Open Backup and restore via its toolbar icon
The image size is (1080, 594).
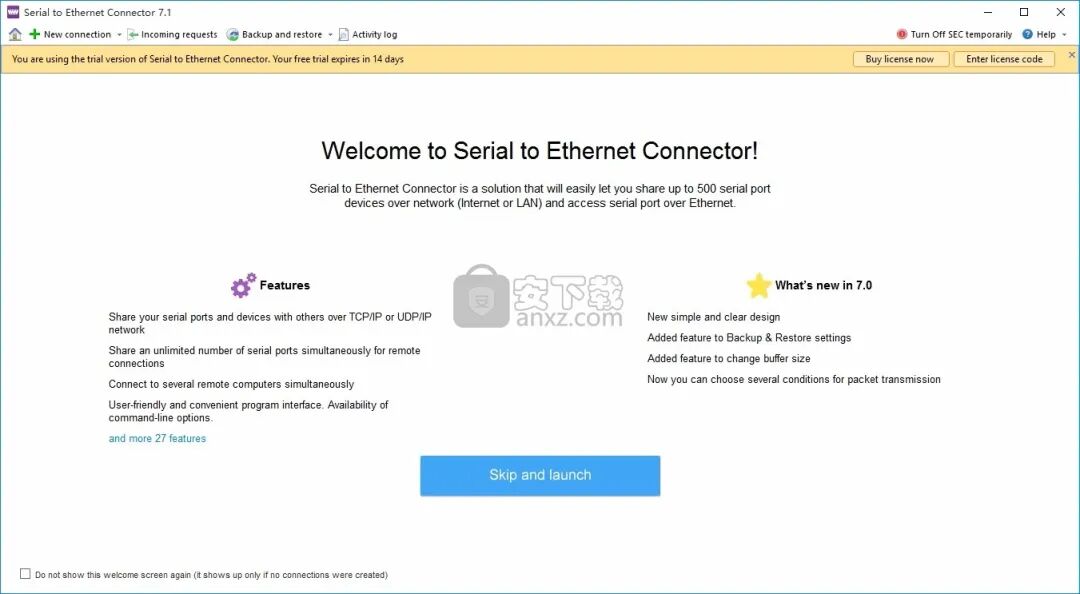coord(233,33)
